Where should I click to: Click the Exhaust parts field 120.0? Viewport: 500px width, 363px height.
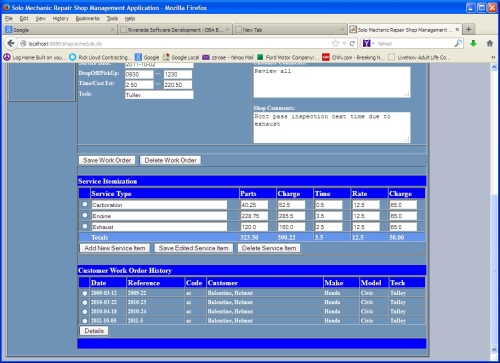pyautogui.click(x=254, y=227)
